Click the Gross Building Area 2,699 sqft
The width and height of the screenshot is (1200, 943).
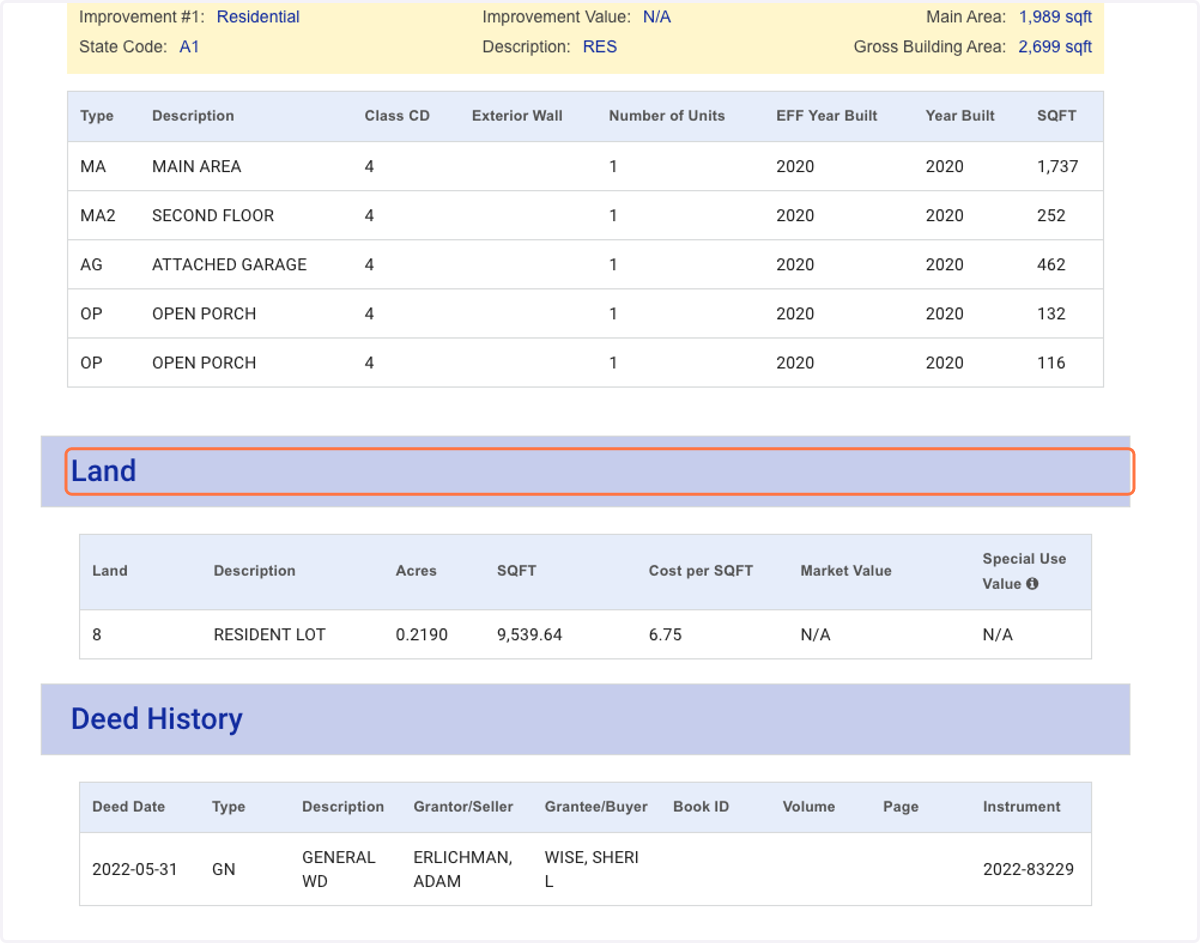click(1055, 47)
